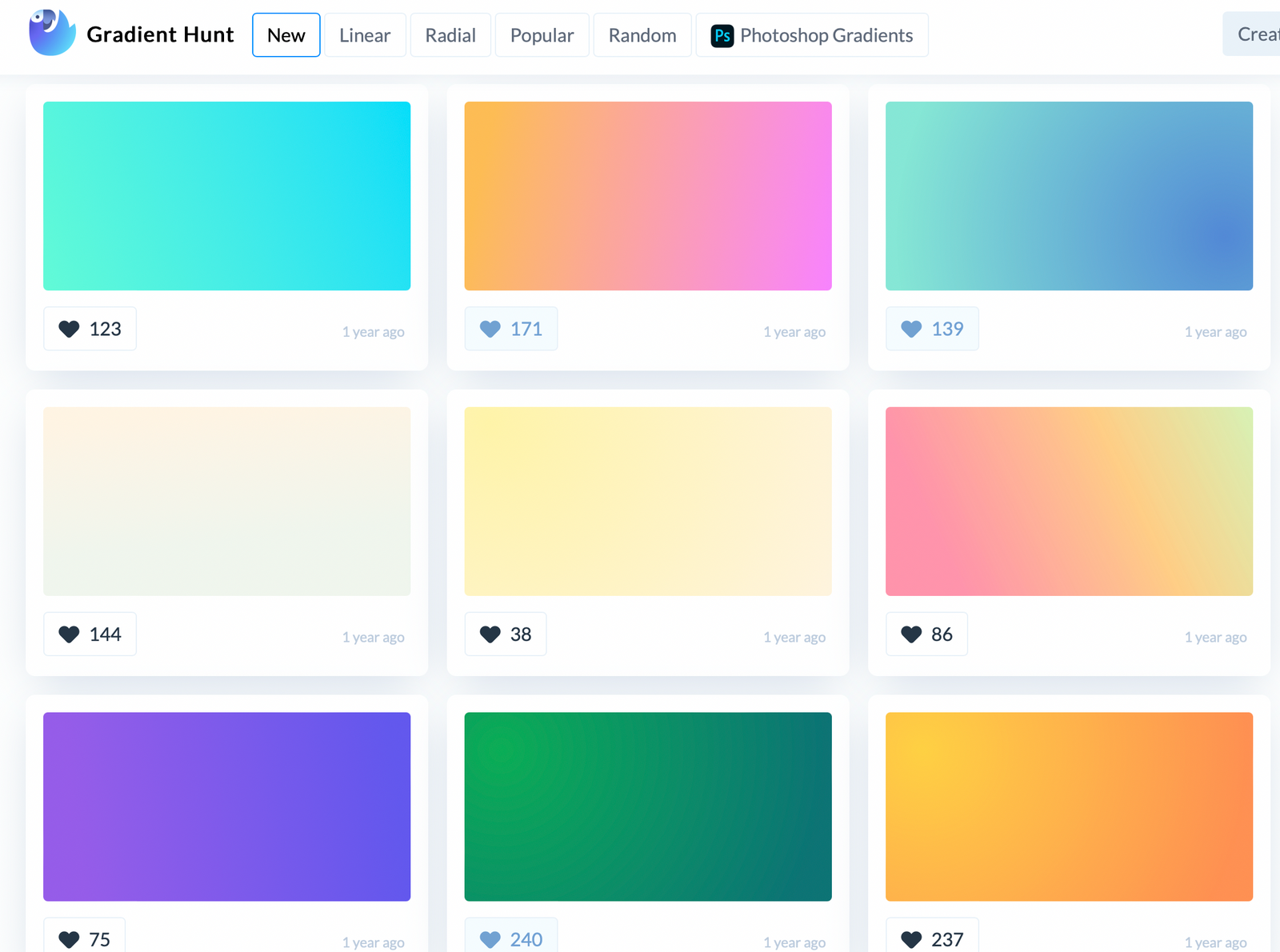Click the heart icon showing 171 likes
Viewport: 1280px width, 952px height.
point(490,328)
